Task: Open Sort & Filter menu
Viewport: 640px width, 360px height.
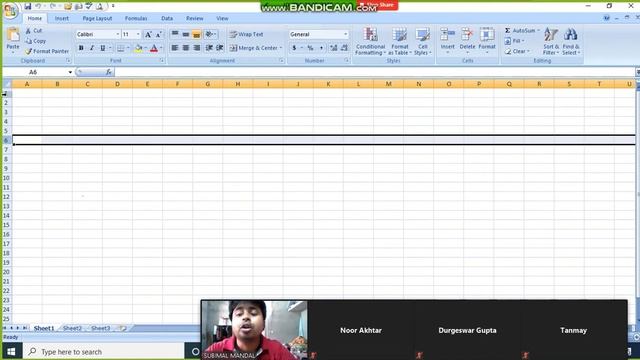Action: 551,41
